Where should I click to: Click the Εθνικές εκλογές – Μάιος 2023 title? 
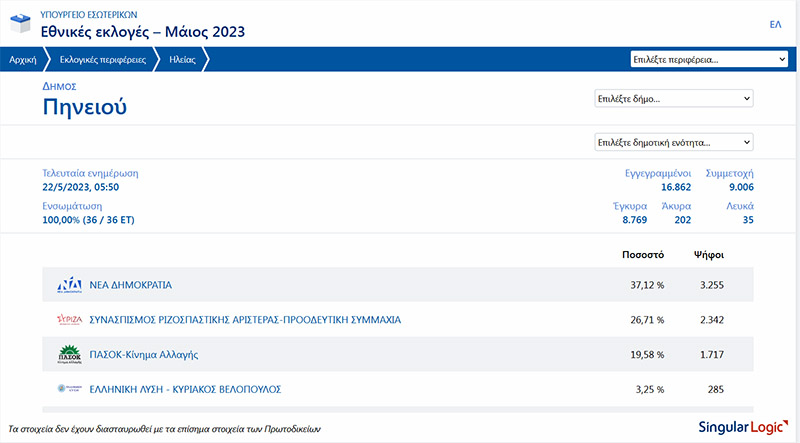coord(143,32)
